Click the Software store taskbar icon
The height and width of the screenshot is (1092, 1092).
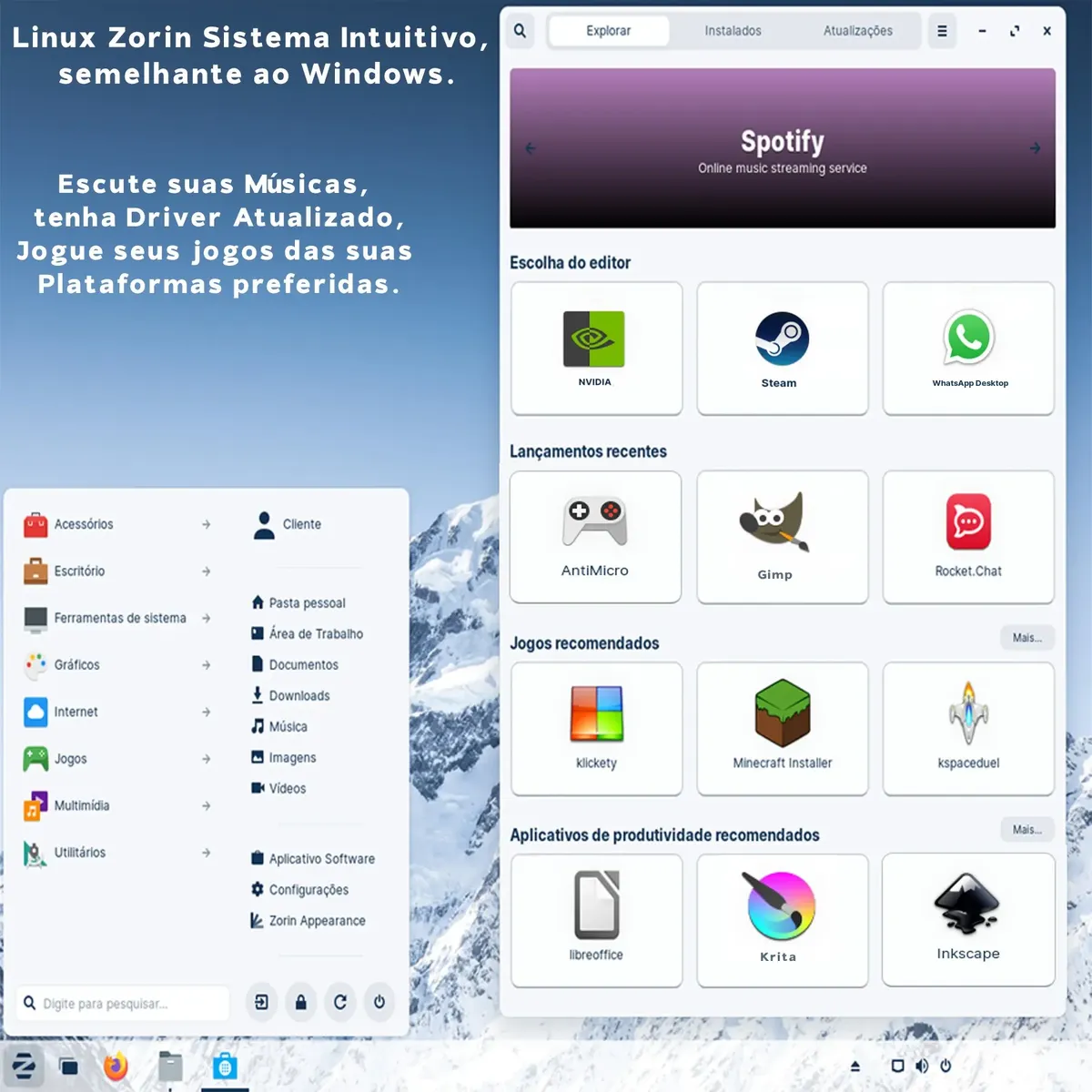(225, 1067)
